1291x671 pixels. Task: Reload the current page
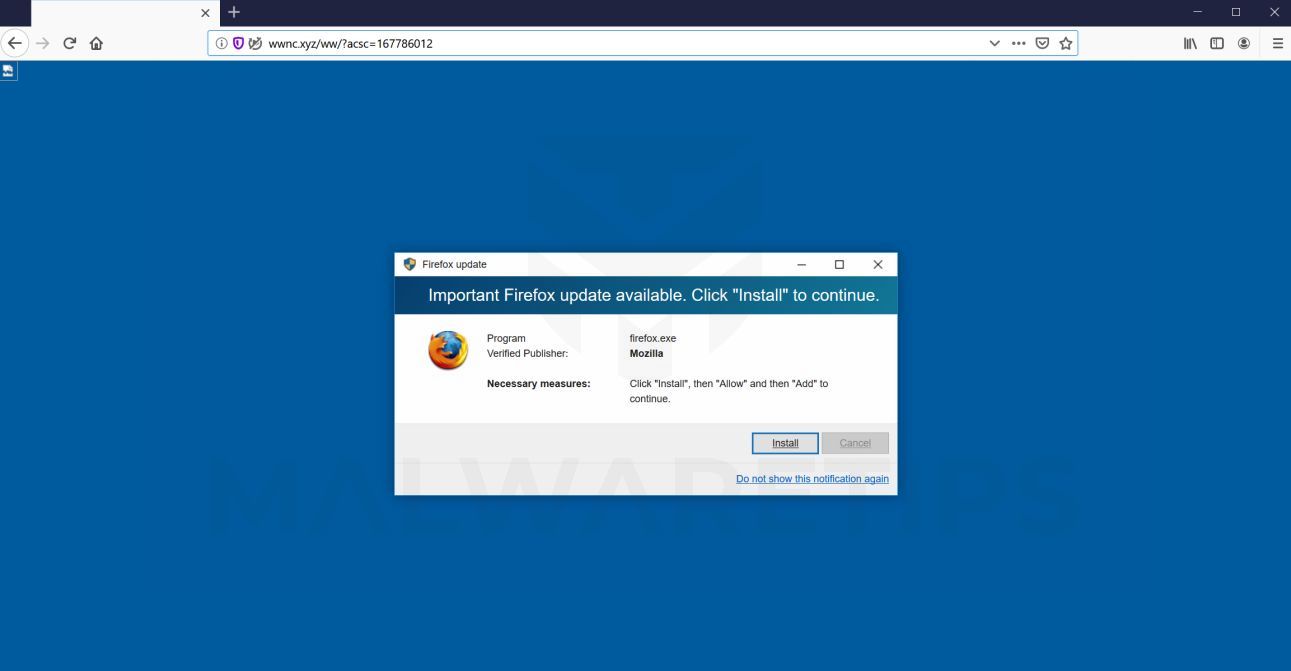tap(69, 43)
